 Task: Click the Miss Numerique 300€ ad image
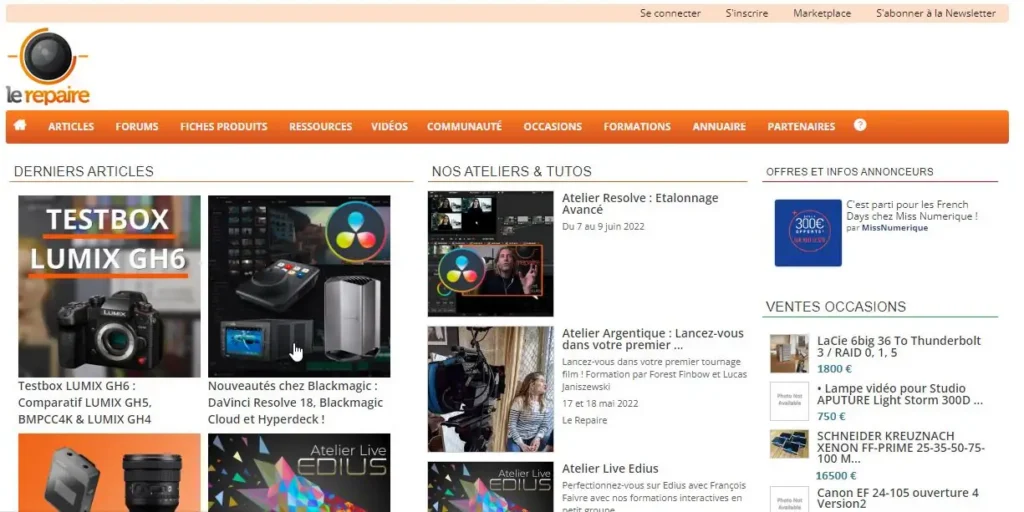click(x=808, y=232)
